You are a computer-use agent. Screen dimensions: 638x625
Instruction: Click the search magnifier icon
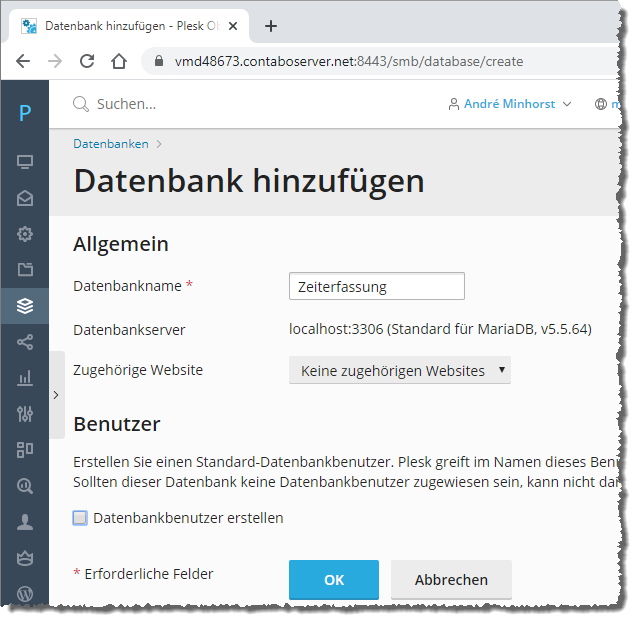(81, 104)
